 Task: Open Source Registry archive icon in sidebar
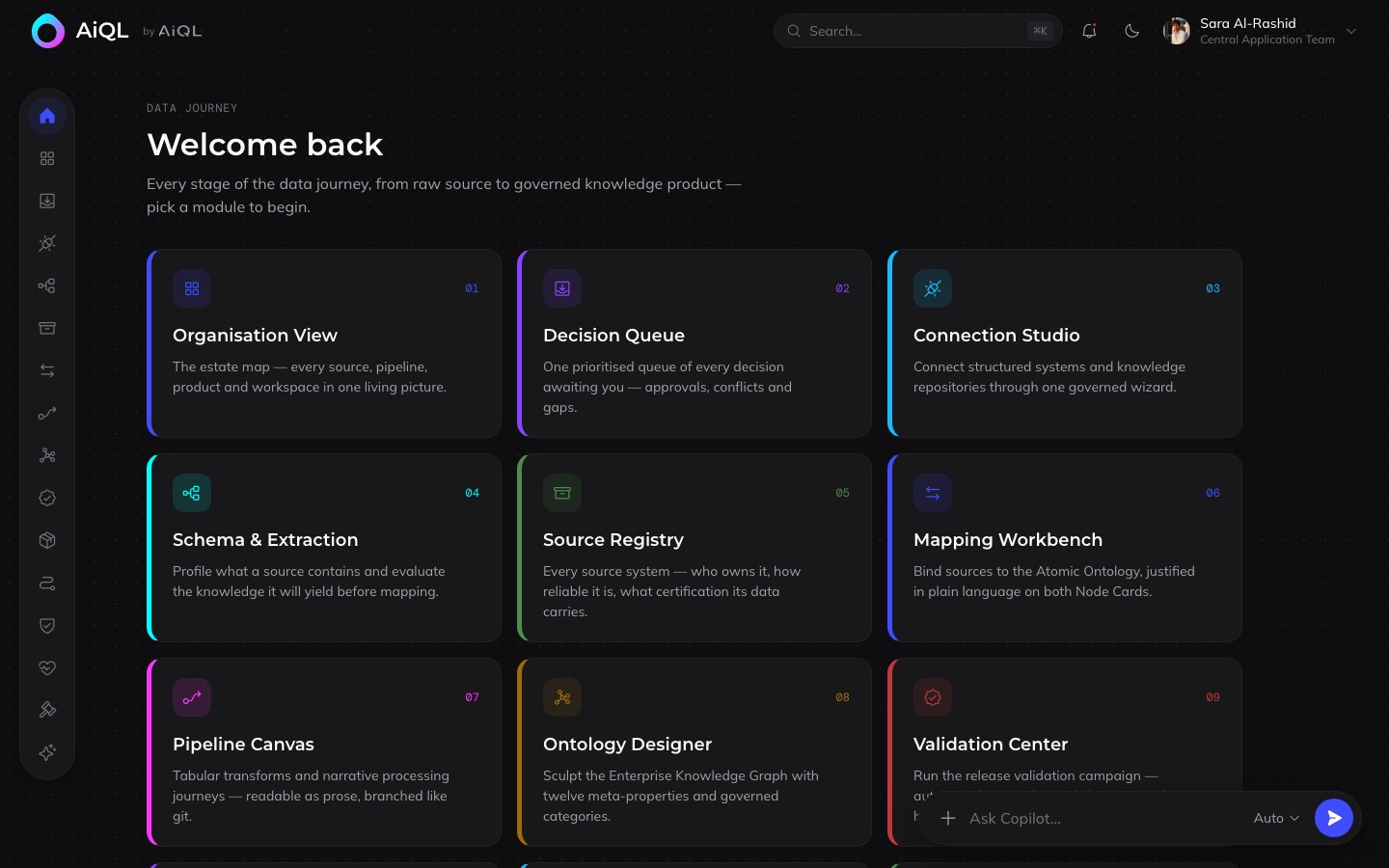pyautogui.click(x=47, y=328)
